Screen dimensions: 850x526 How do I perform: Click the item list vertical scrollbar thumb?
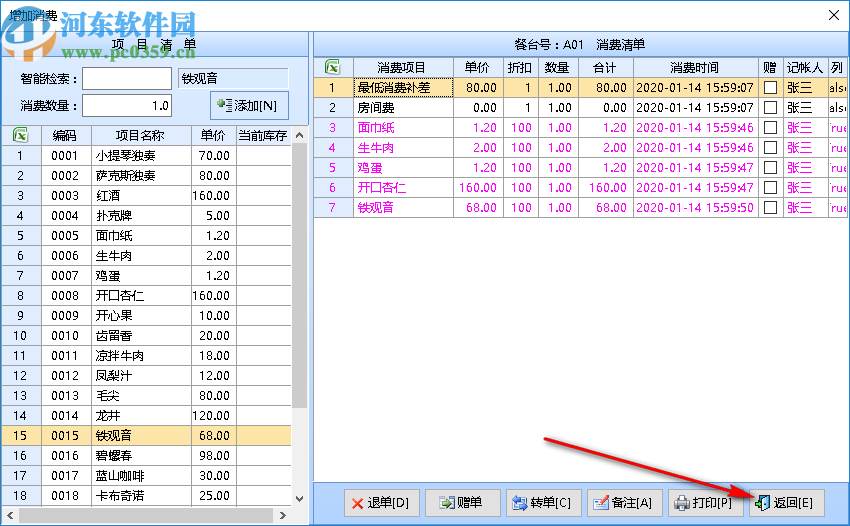(299, 276)
